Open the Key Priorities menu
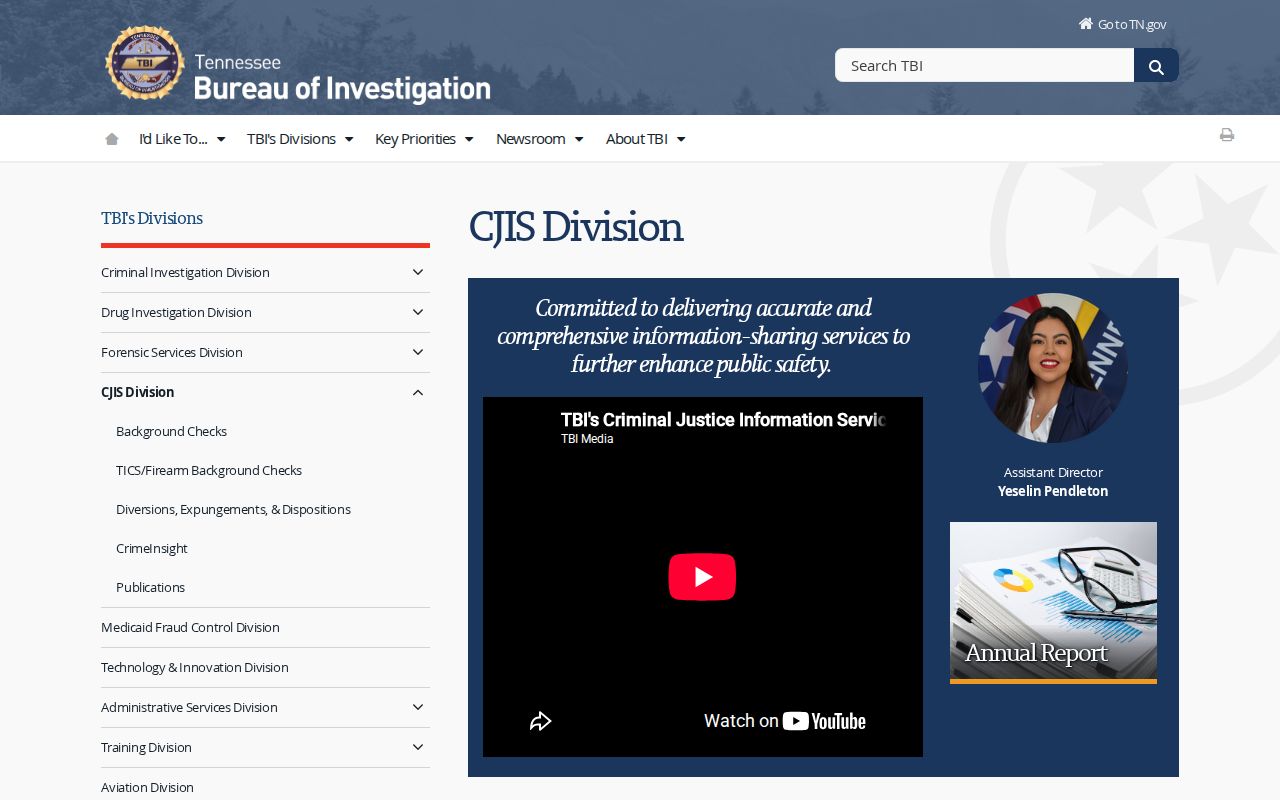Image resolution: width=1280 pixels, height=800 pixels. (x=424, y=139)
